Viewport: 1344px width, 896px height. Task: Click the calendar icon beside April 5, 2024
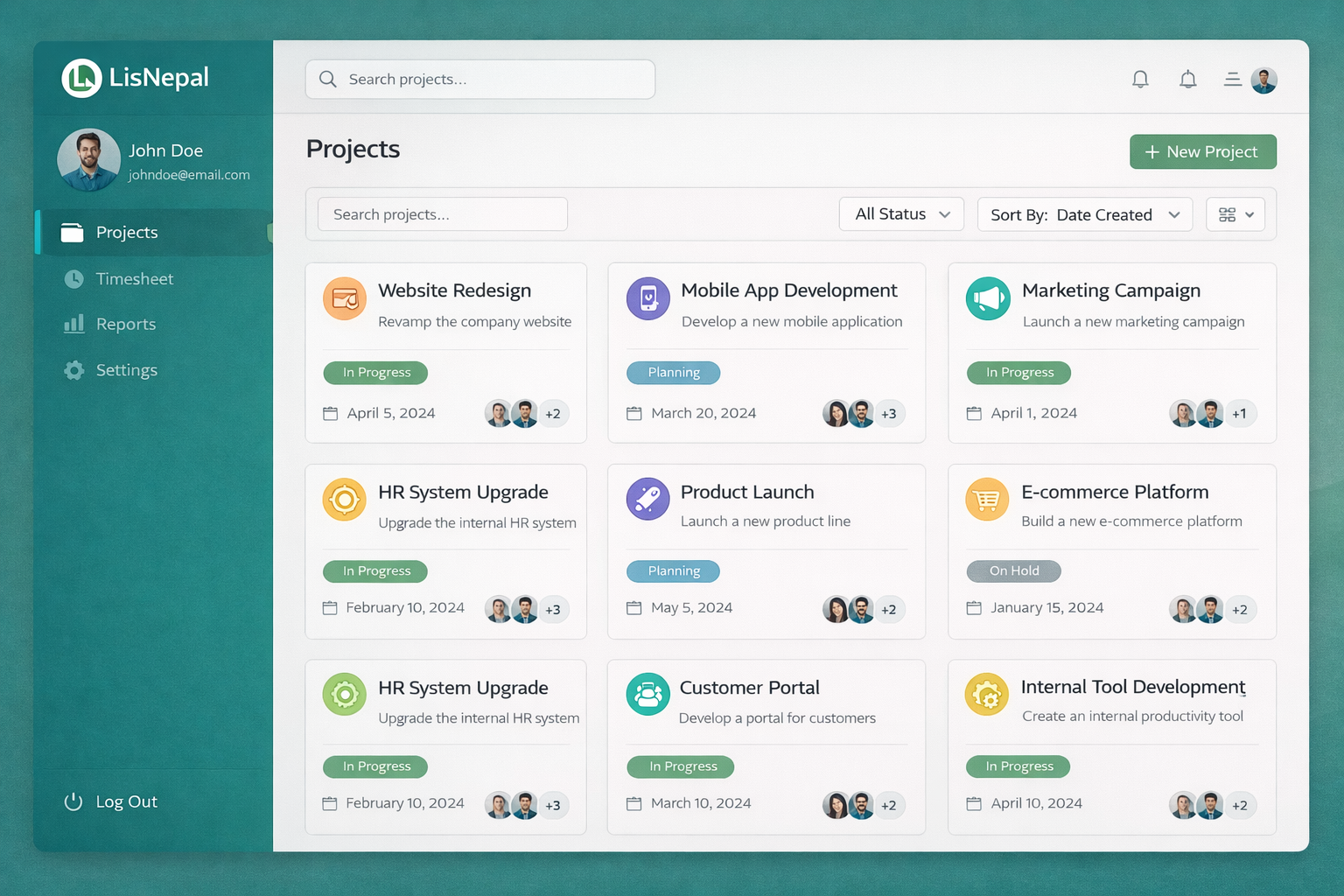[330, 413]
